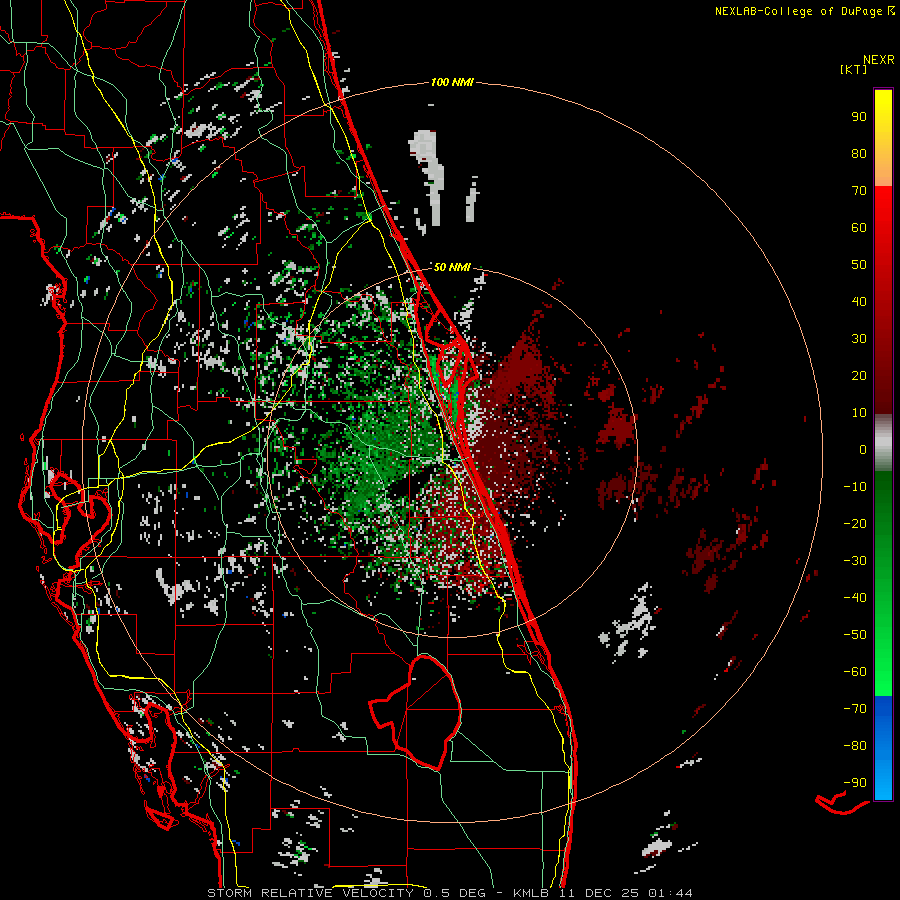Click the -10 value on the velocity scale
This screenshot has width=900, height=900.
(855, 487)
